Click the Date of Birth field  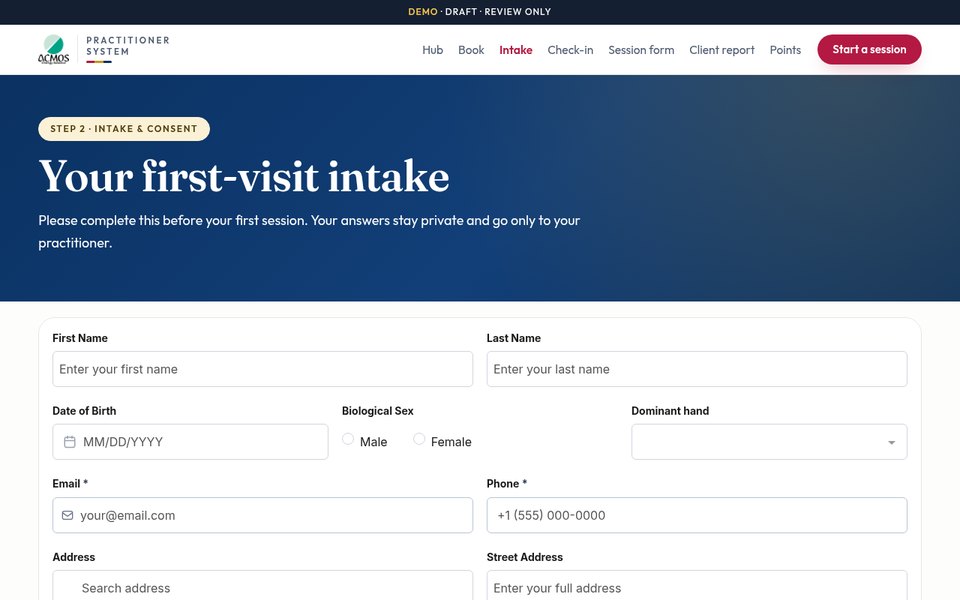pyautogui.click(x=190, y=442)
